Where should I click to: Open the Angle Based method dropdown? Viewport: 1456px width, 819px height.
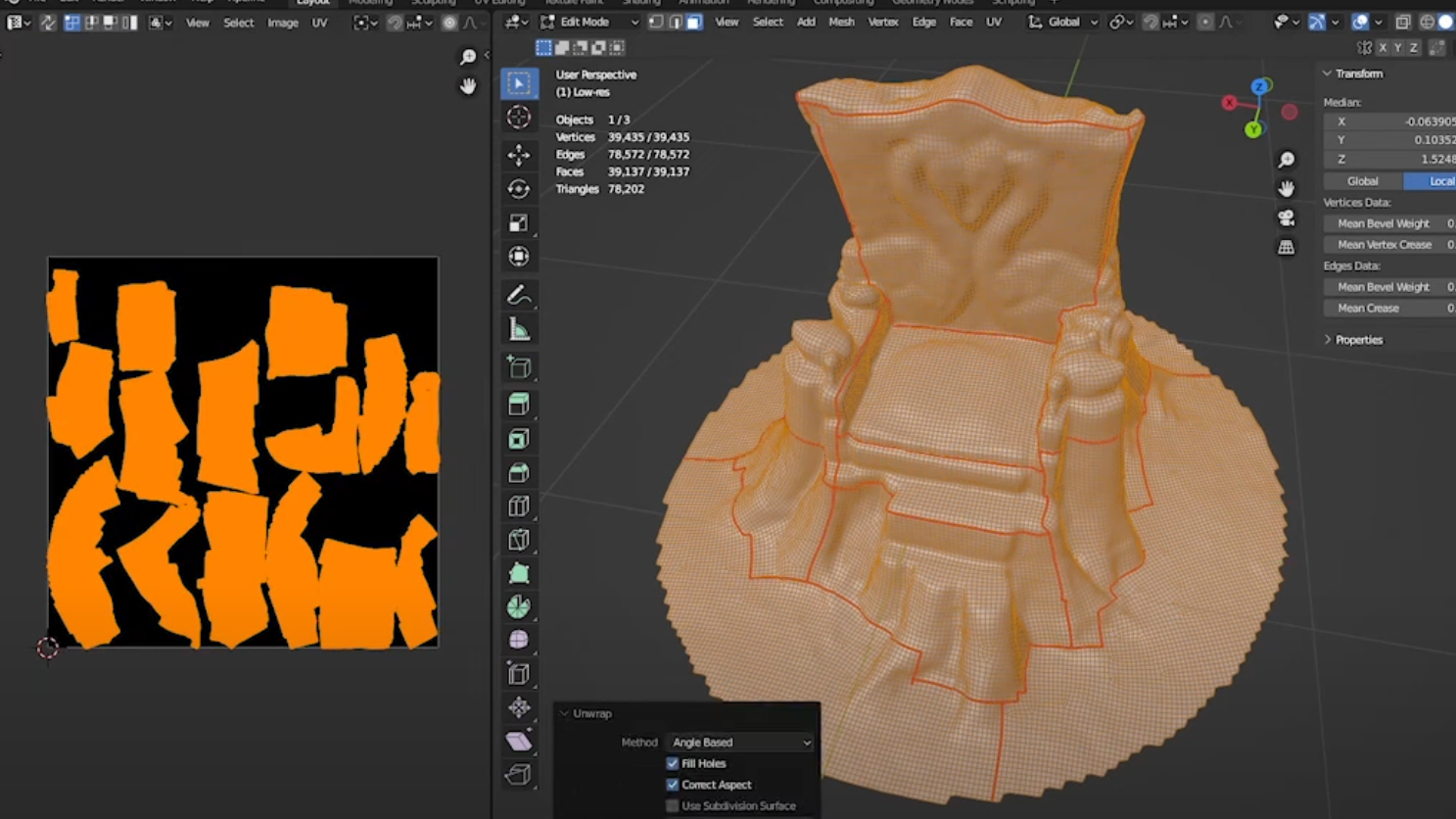(740, 743)
